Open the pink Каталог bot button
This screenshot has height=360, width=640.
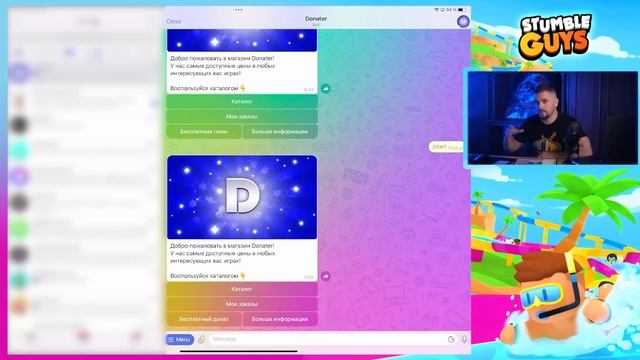pyautogui.click(x=242, y=289)
